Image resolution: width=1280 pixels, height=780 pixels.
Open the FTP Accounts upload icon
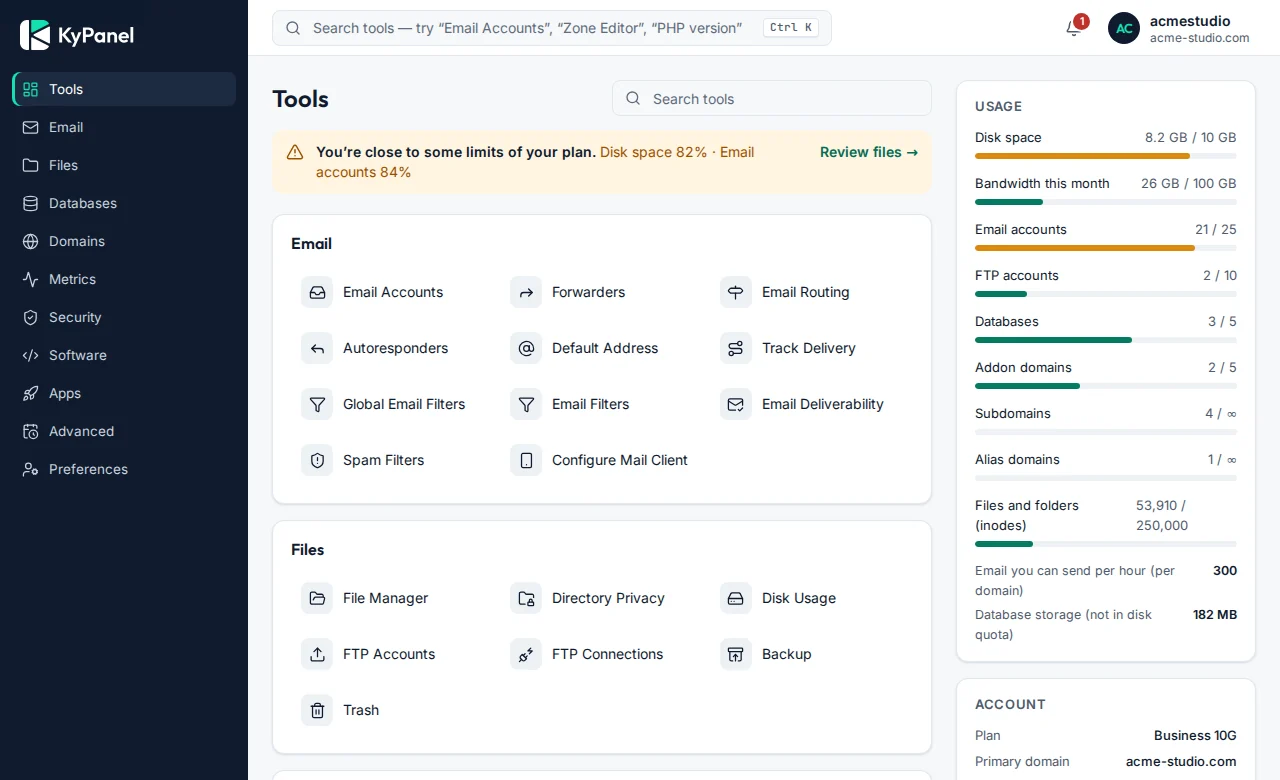(317, 654)
